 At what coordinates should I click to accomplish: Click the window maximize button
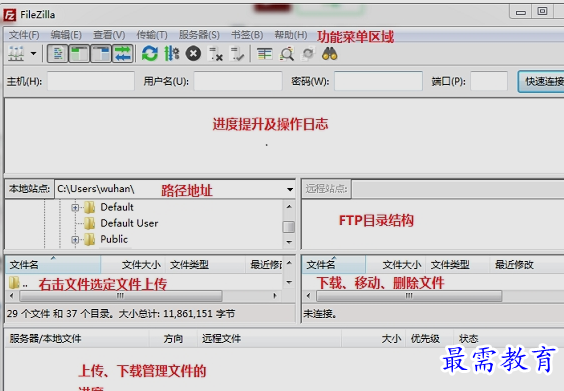point(542,12)
